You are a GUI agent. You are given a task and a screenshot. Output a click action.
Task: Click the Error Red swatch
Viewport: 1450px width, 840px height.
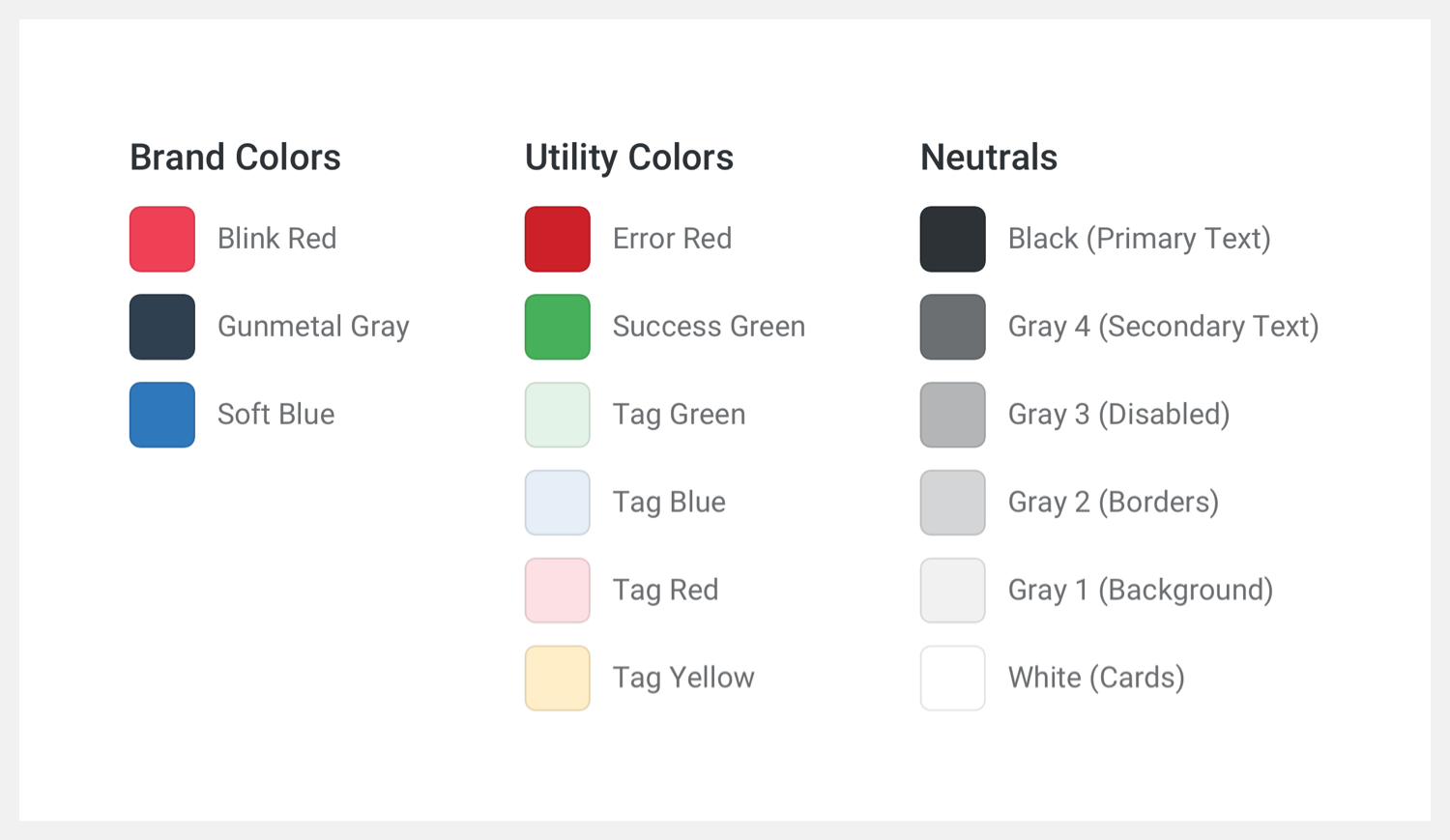(558, 239)
